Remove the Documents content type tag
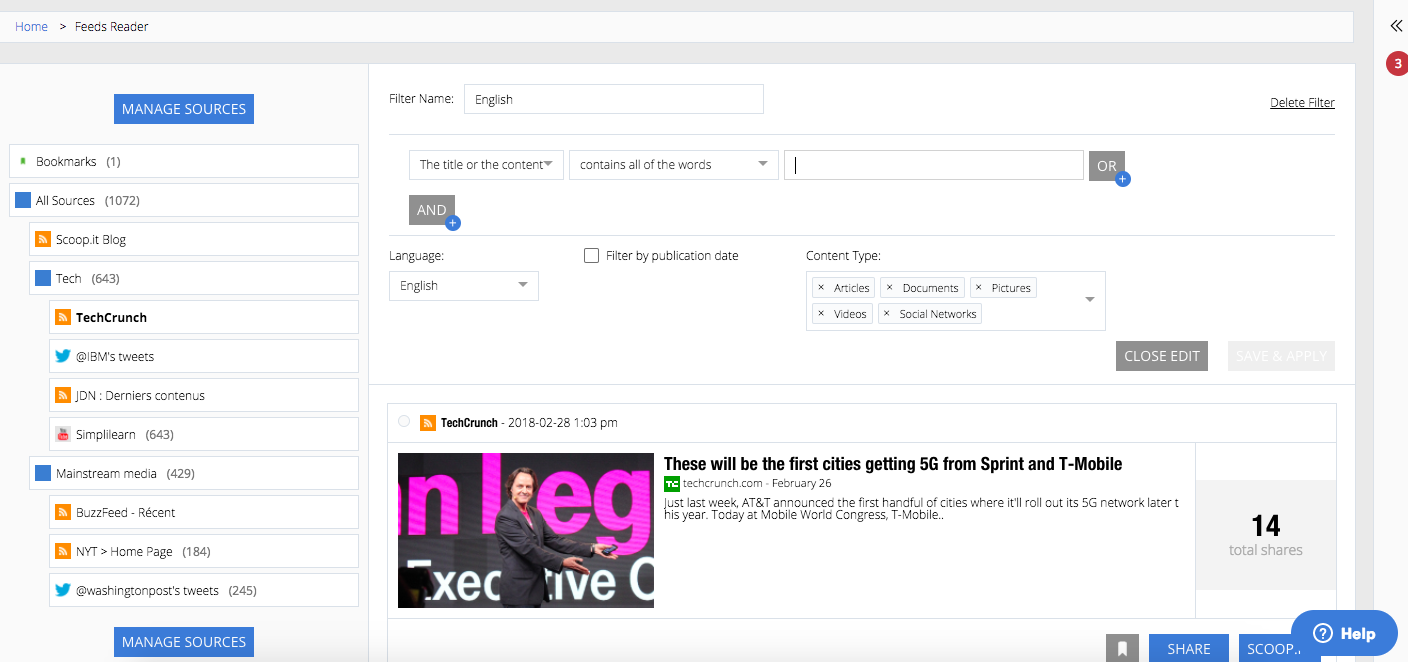Viewport: 1408px width, 662px height. point(889,288)
